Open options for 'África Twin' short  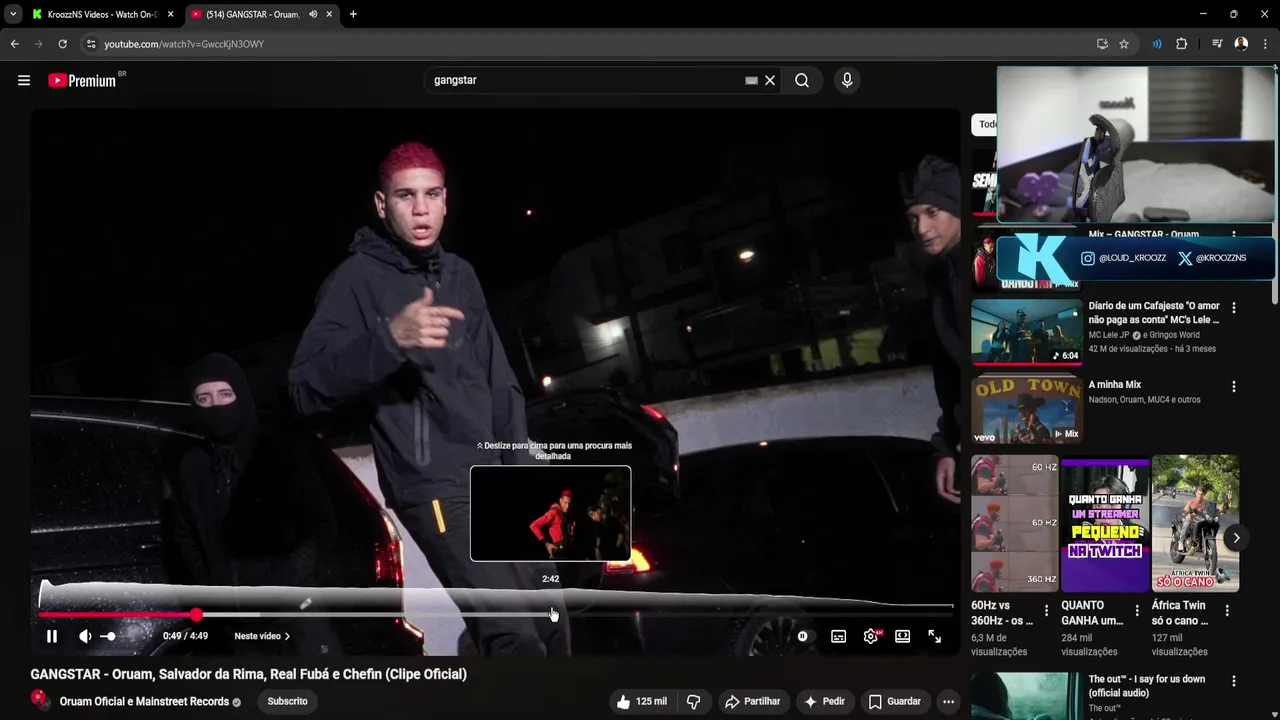[1227, 610]
